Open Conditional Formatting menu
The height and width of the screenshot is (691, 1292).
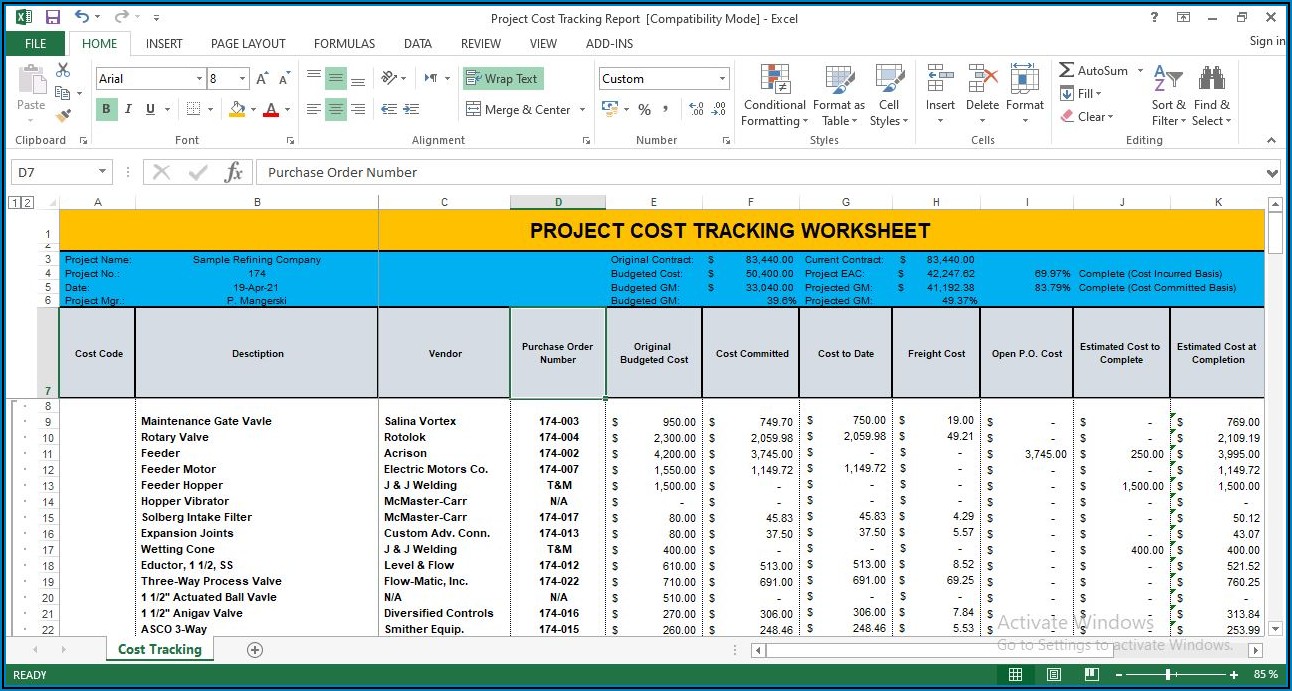774,97
